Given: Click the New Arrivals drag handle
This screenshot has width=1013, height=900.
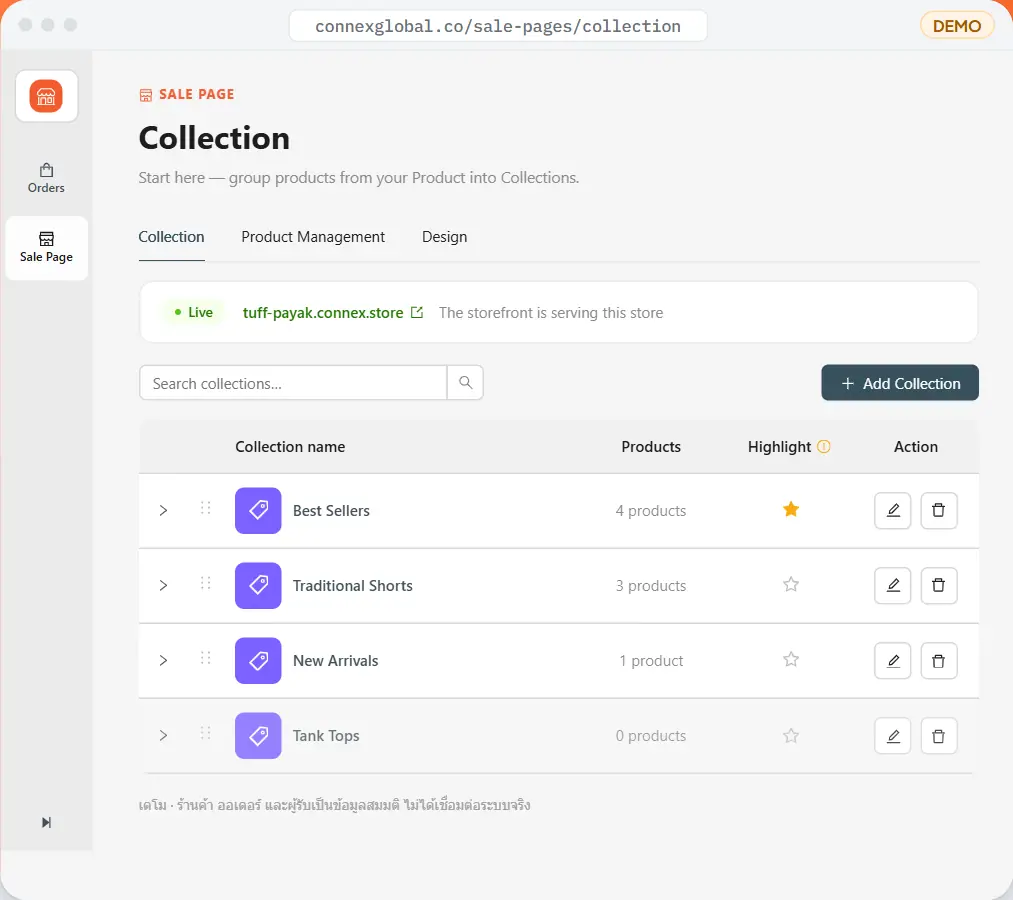Looking at the screenshot, I should point(205,658).
